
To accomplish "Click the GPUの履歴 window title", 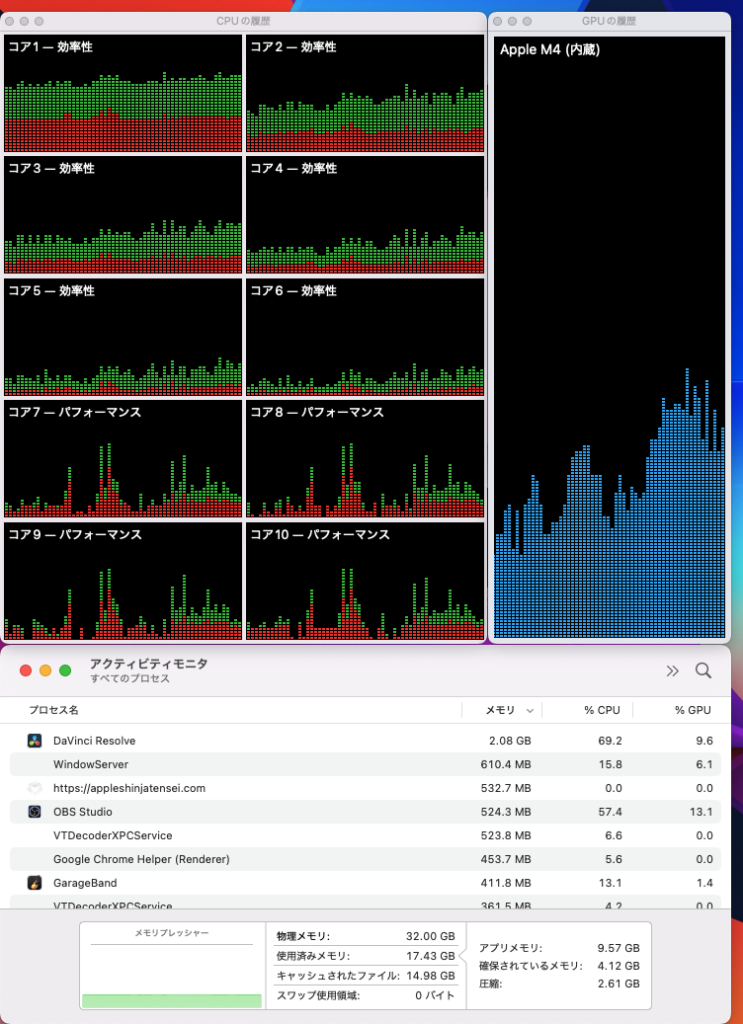I will coord(609,21).
